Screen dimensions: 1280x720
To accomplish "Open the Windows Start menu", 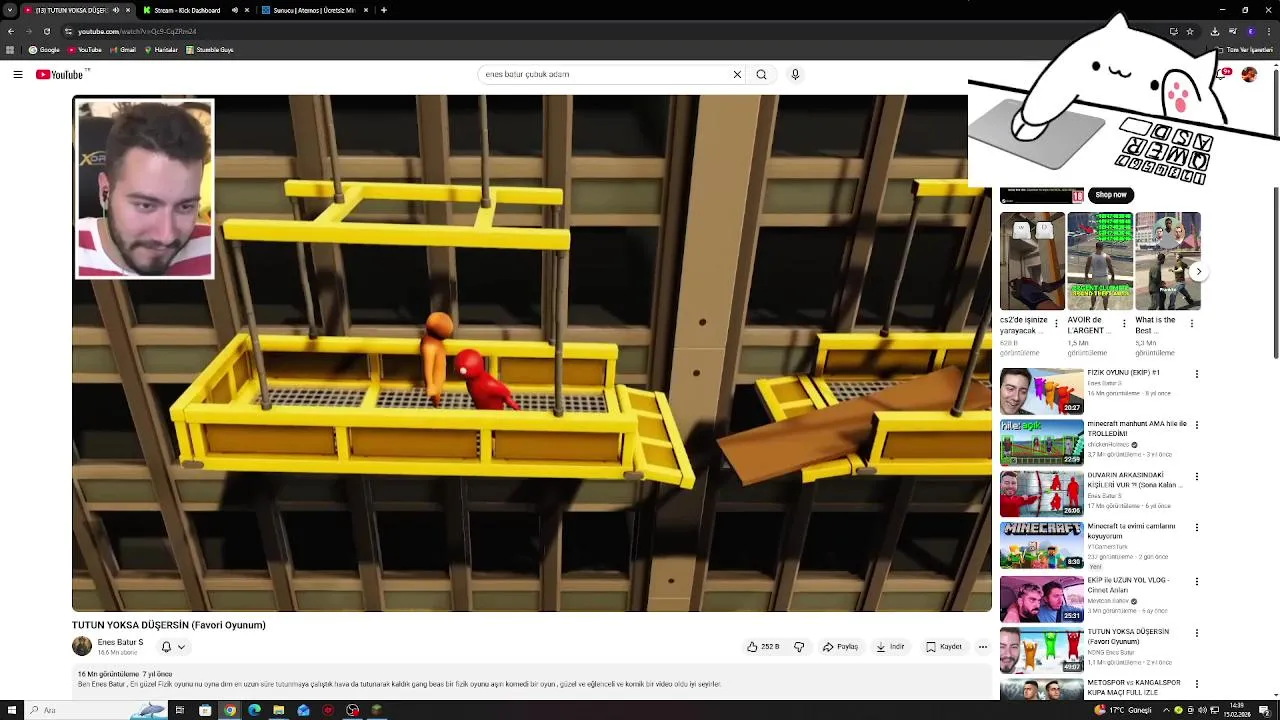I will (x=10, y=710).
